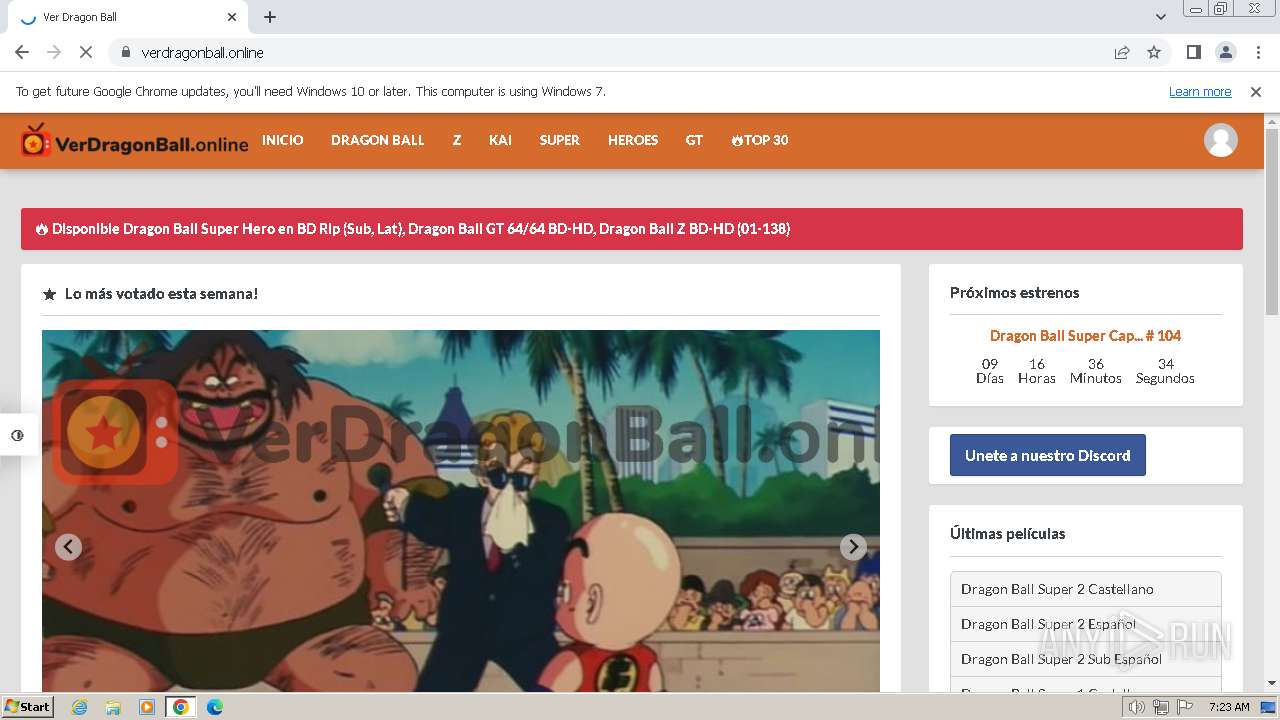This screenshot has width=1280, height=720.
Task: Click Próximos estrenos heading
Action: (x=1014, y=293)
